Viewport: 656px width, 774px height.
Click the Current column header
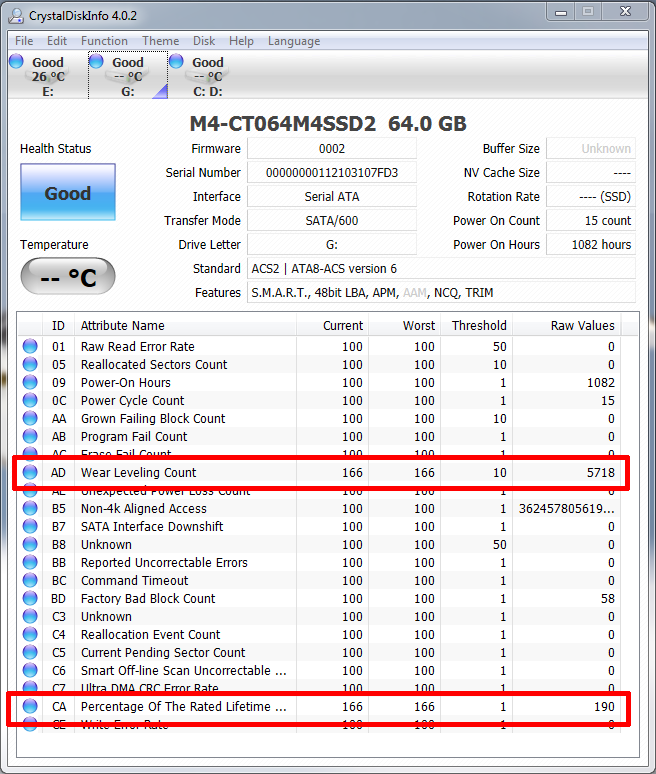click(x=332, y=326)
